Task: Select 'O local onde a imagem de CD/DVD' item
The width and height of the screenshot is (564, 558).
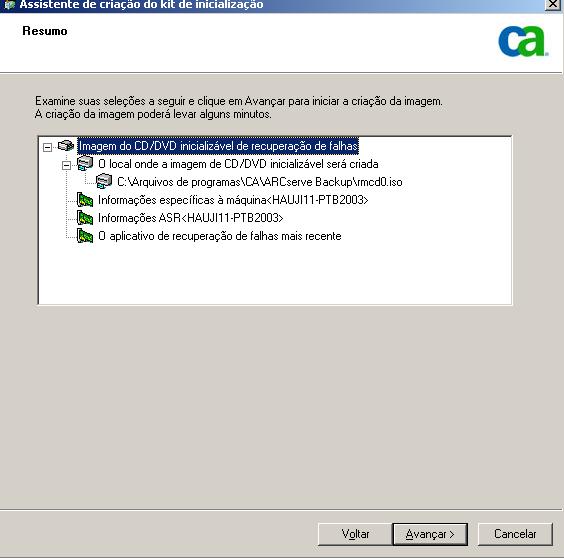Action: (238, 164)
